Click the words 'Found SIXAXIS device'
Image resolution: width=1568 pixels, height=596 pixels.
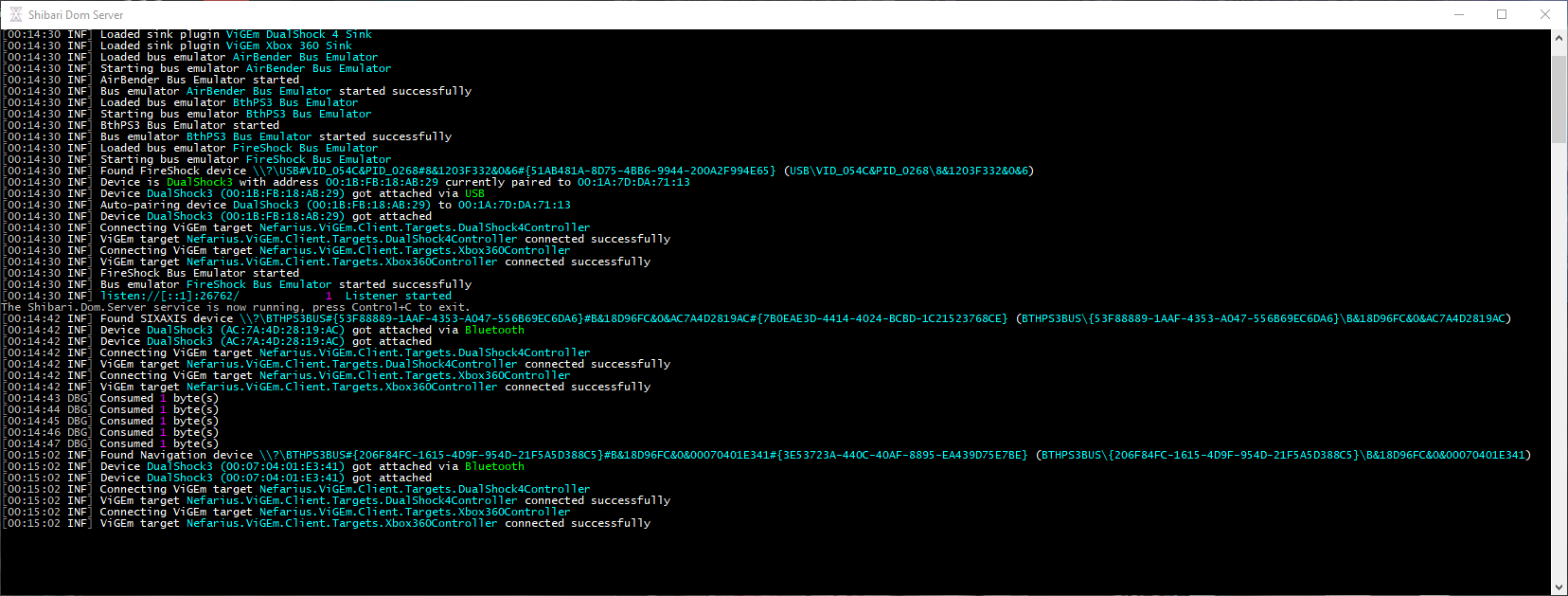pyautogui.click(x=167, y=318)
